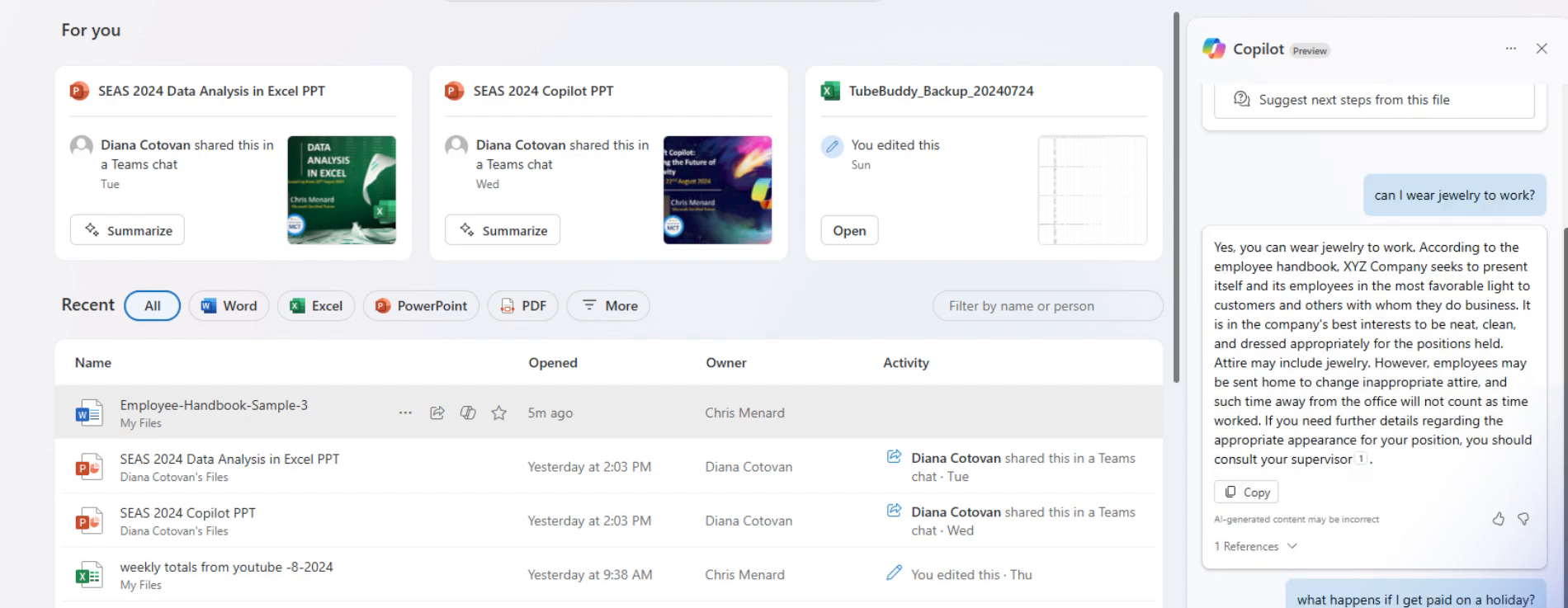The width and height of the screenshot is (1568, 608).
Task: Click owner Diana Cotovan in Data Analysis row
Action: click(x=749, y=466)
